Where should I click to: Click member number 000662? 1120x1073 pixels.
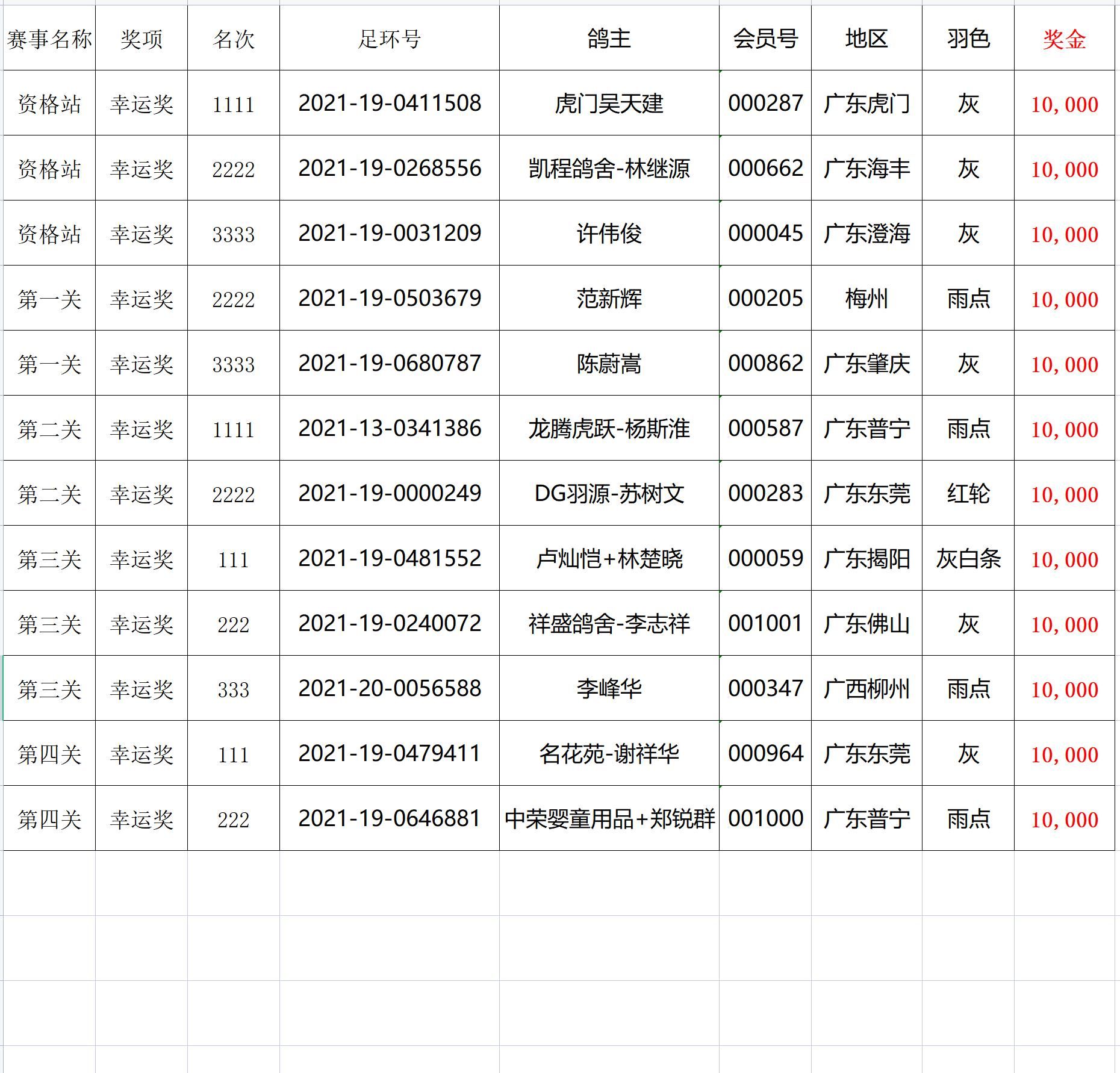coord(765,168)
